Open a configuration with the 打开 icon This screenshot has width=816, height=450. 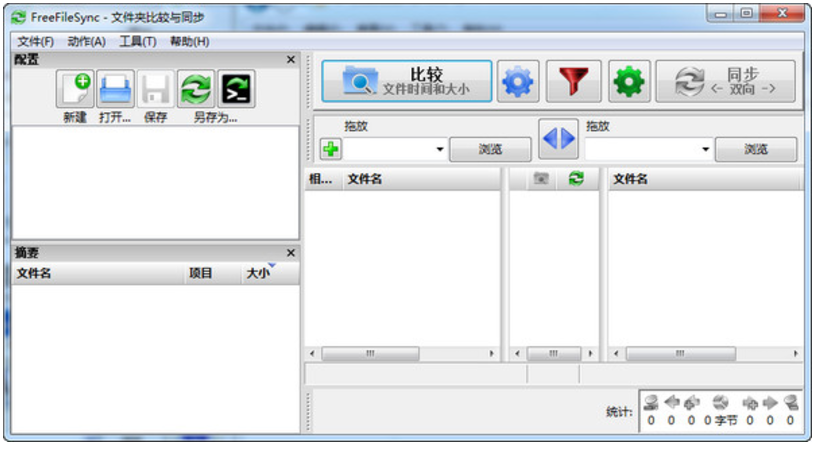coord(115,89)
